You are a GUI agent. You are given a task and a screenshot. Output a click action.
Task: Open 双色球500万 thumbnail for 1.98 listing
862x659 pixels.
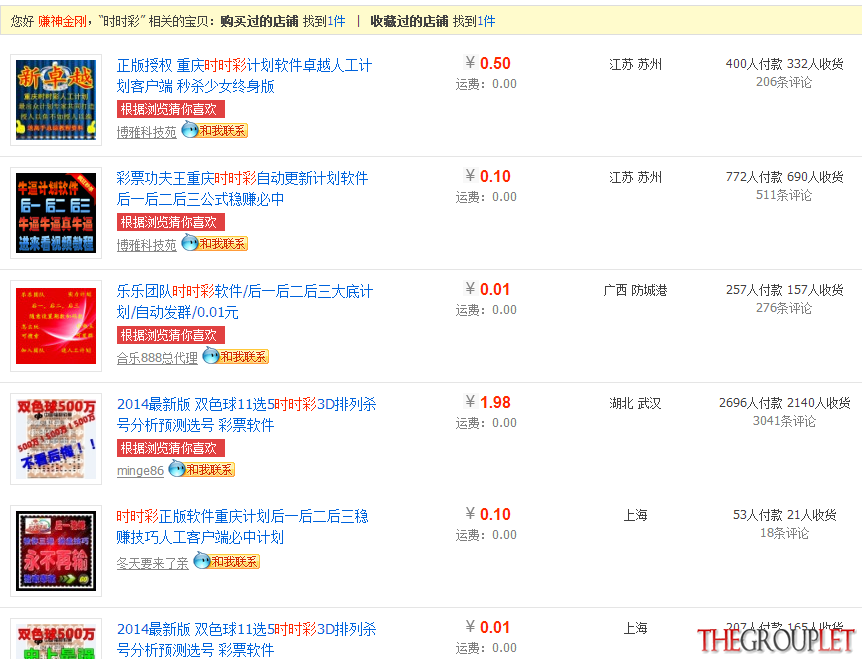click(x=56, y=439)
